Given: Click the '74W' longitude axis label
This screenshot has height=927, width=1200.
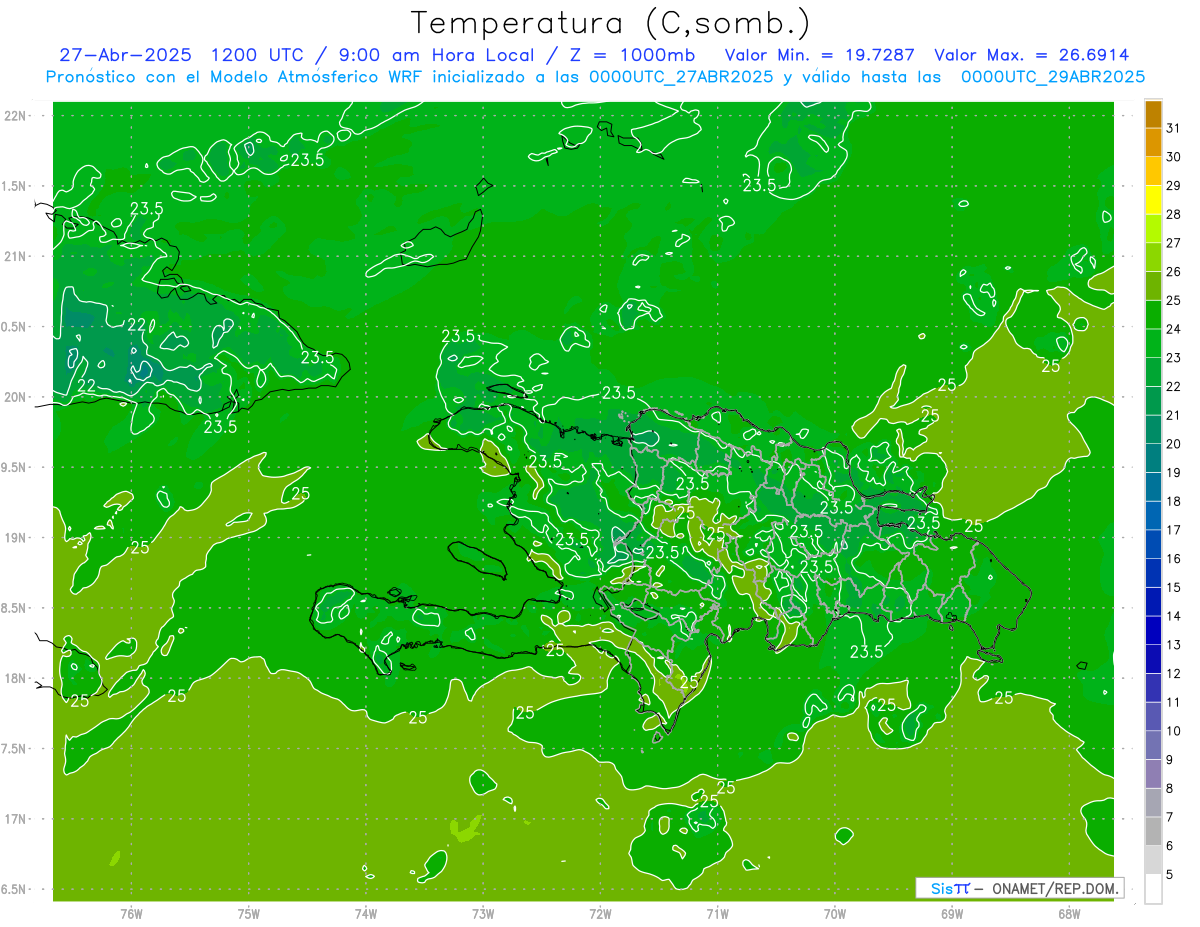Looking at the screenshot, I should pyautogui.click(x=366, y=913).
